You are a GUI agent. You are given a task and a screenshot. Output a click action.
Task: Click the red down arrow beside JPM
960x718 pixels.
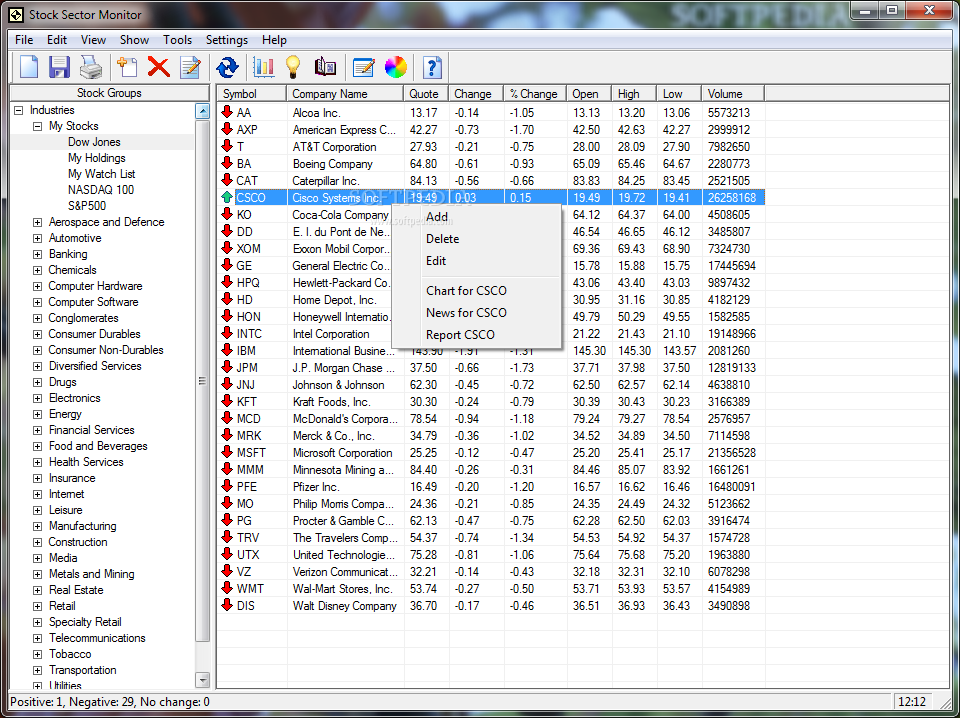point(227,367)
